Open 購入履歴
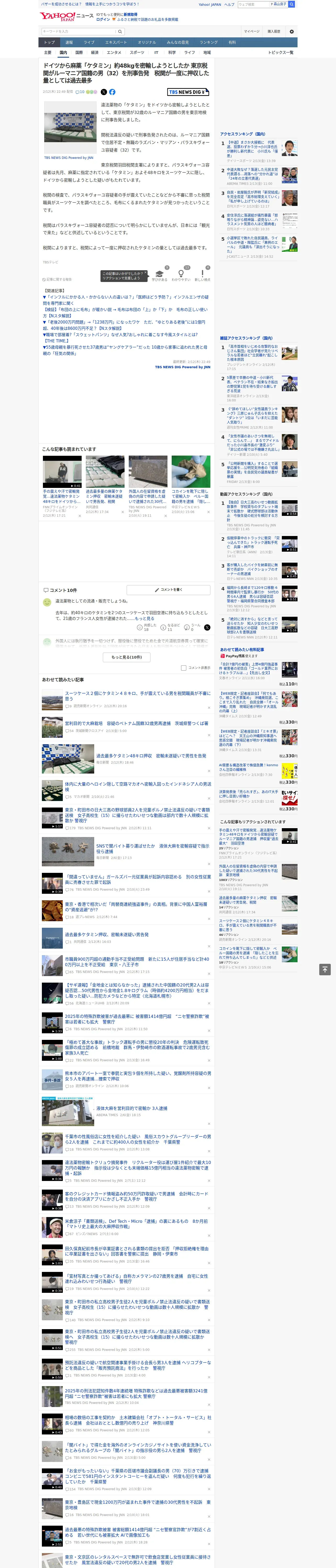 point(274,32)
